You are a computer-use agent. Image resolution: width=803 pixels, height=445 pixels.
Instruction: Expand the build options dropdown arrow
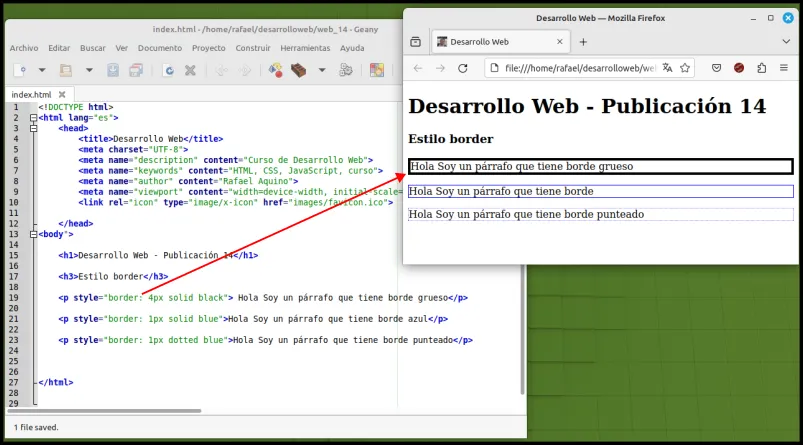322,70
